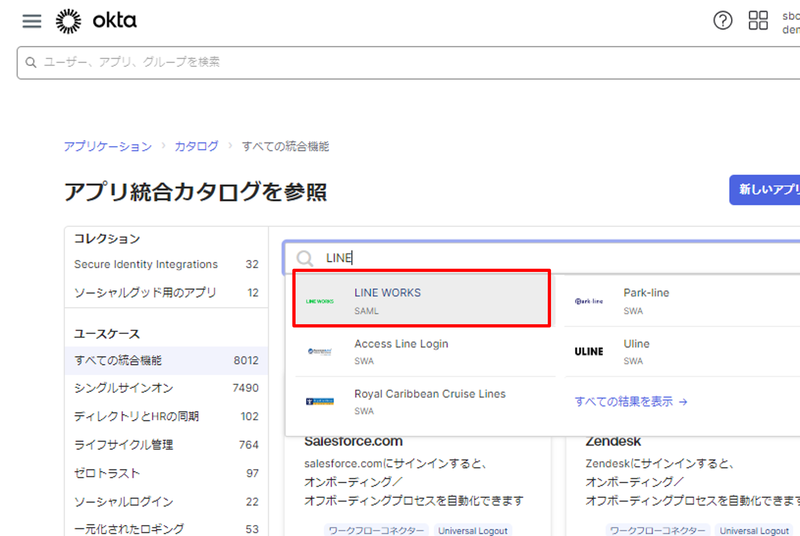Open the help question mark icon

(x=722, y=21)
